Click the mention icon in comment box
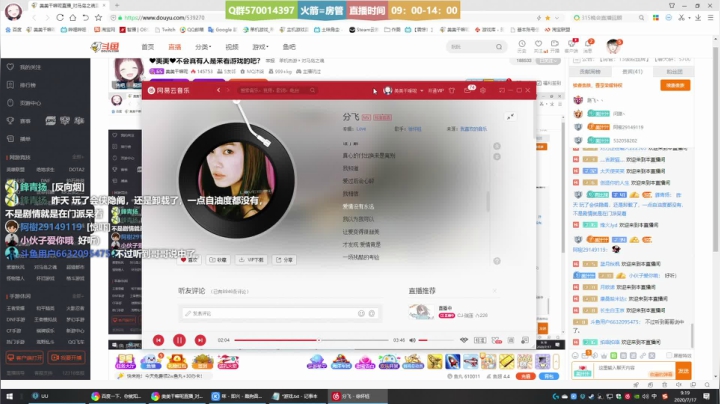720x404 pixels. pyautogui.click(x=372, y=313)
